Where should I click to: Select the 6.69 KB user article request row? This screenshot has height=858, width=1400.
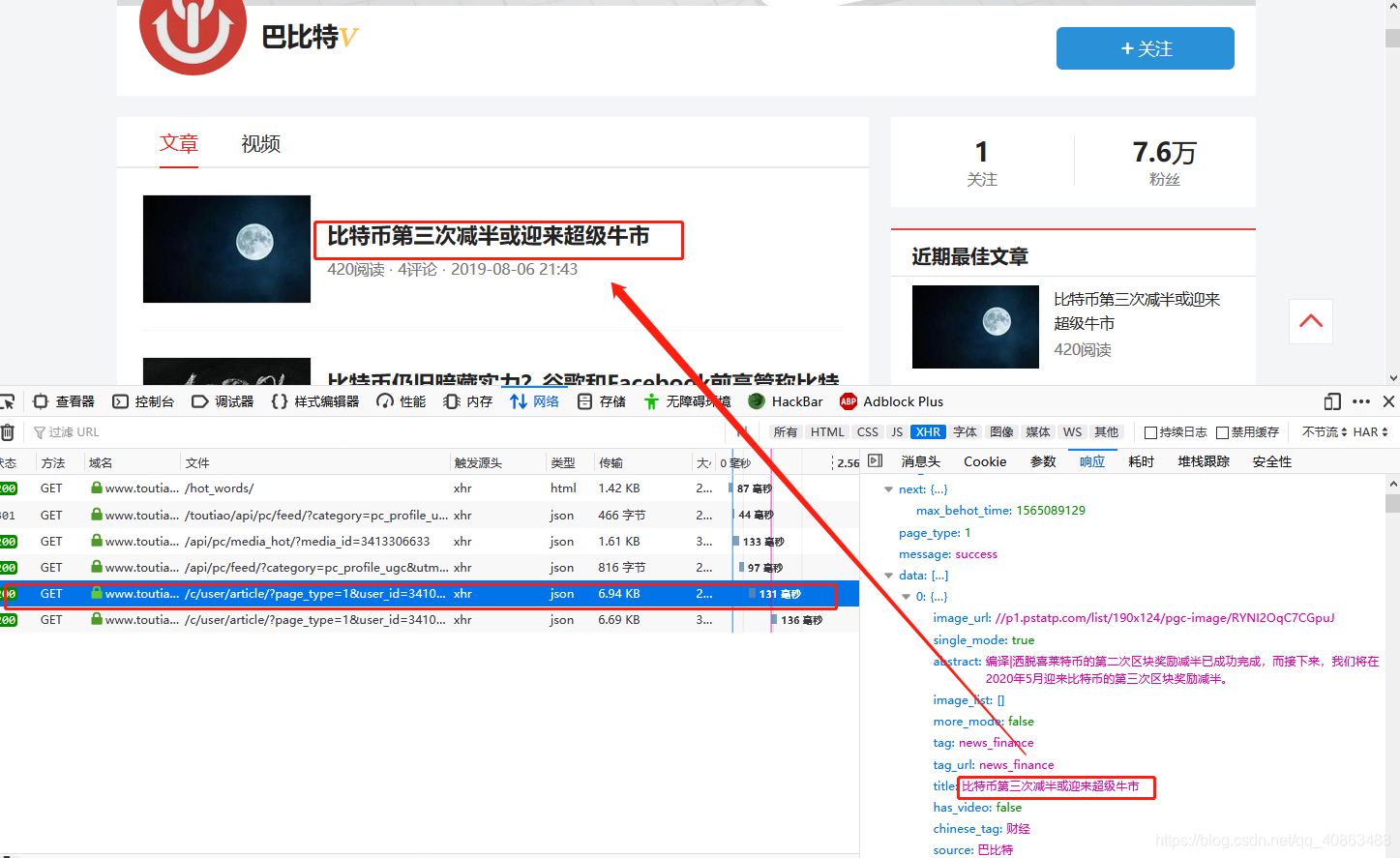coord(430,620)
